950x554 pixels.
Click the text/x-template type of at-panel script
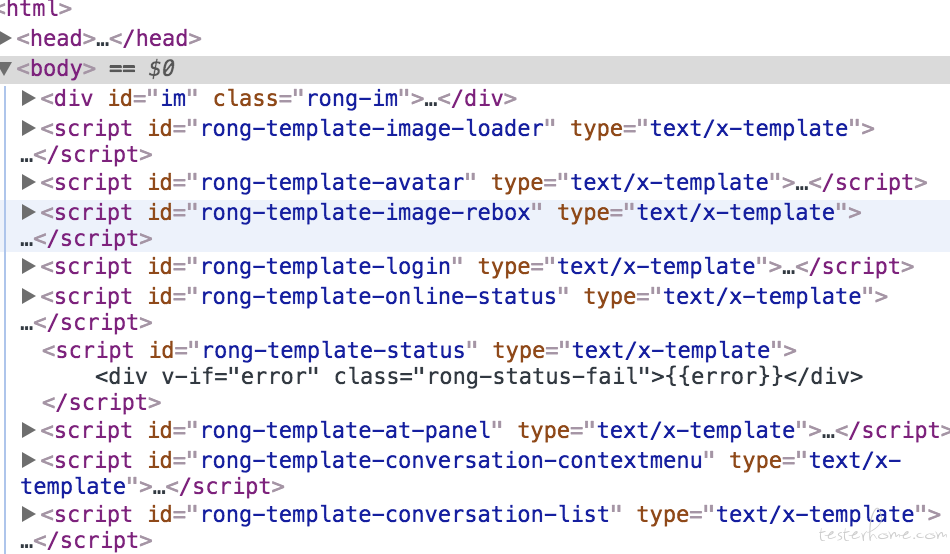pos(696,431)
